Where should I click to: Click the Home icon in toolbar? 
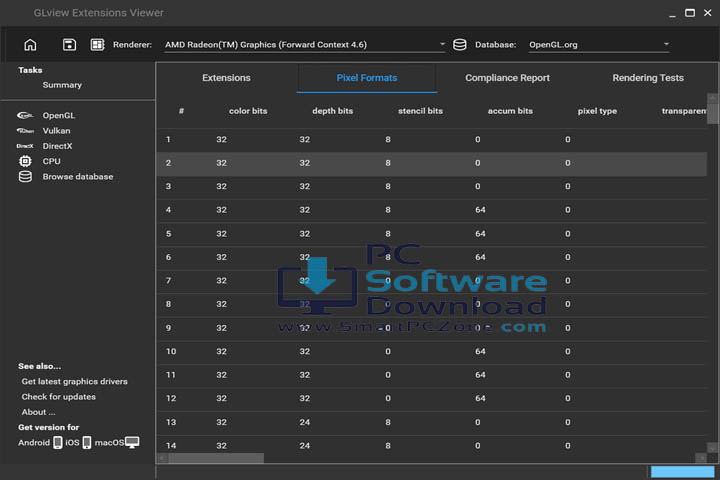[x=30, y=45]
